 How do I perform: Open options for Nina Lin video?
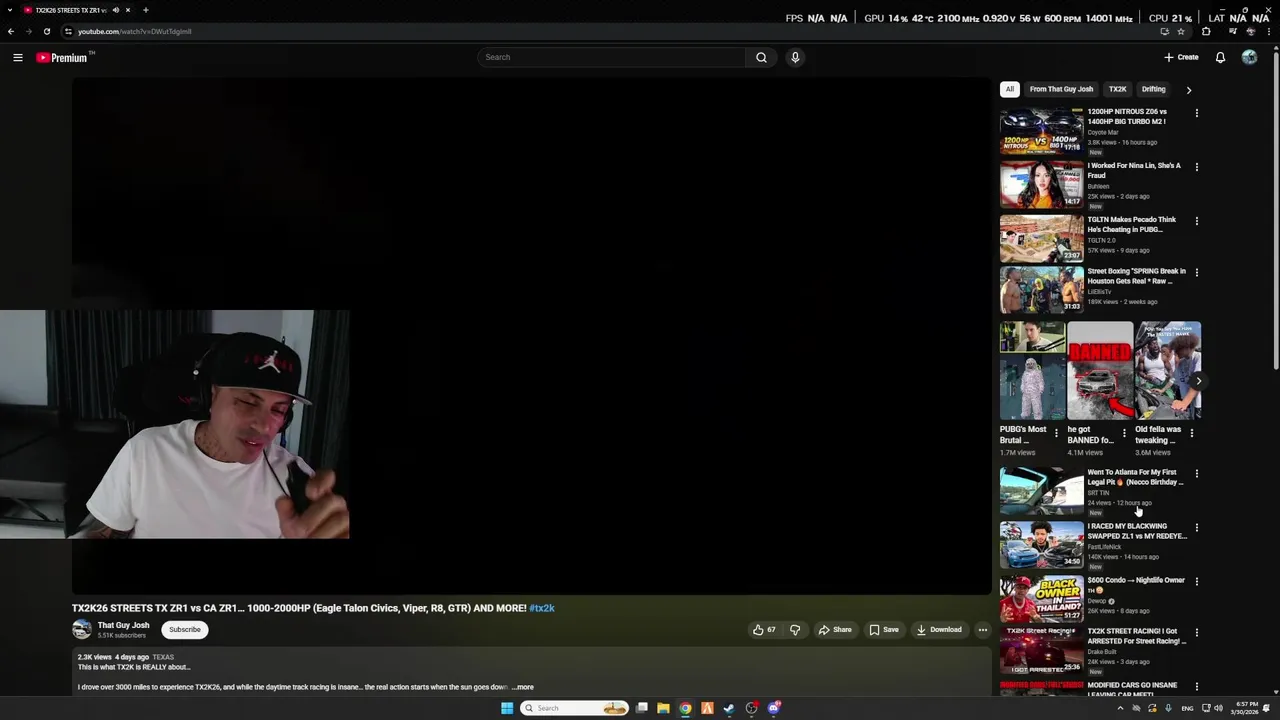pyautogui.click(x=1196, y=167)
